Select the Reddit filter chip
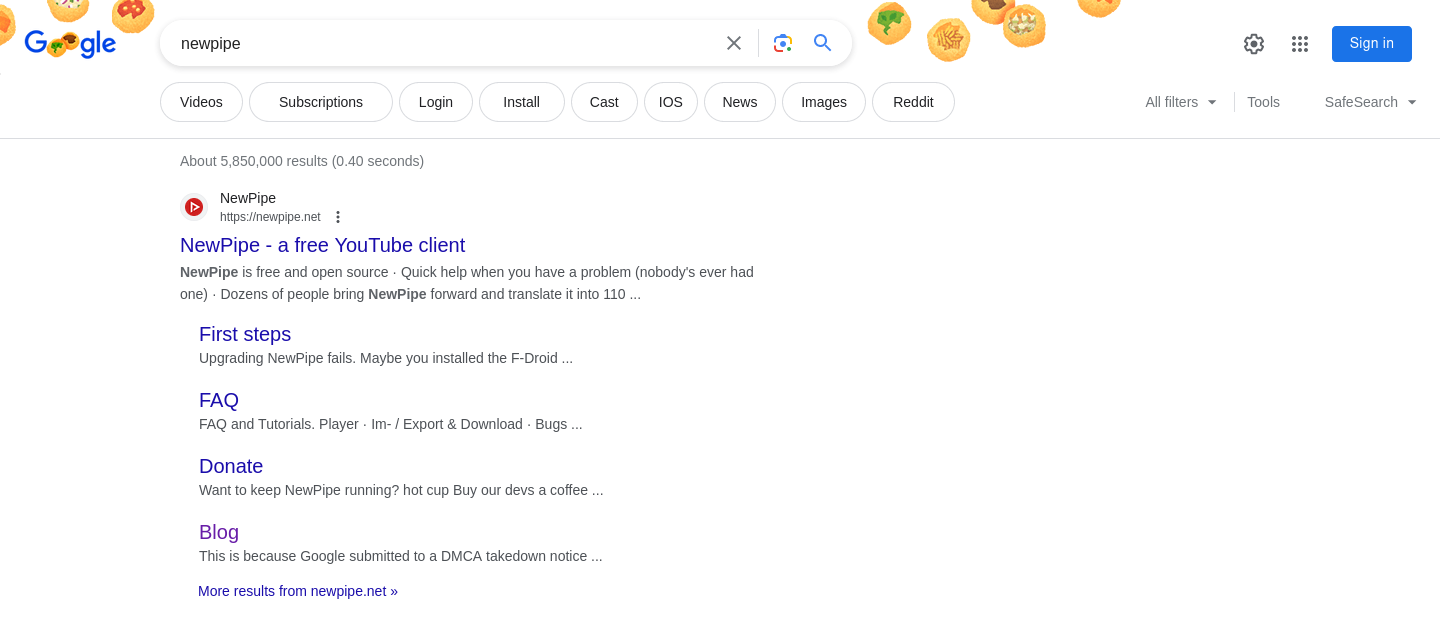Image resolution: width=1440 pixels, height=622 pixels. (913, 102)
